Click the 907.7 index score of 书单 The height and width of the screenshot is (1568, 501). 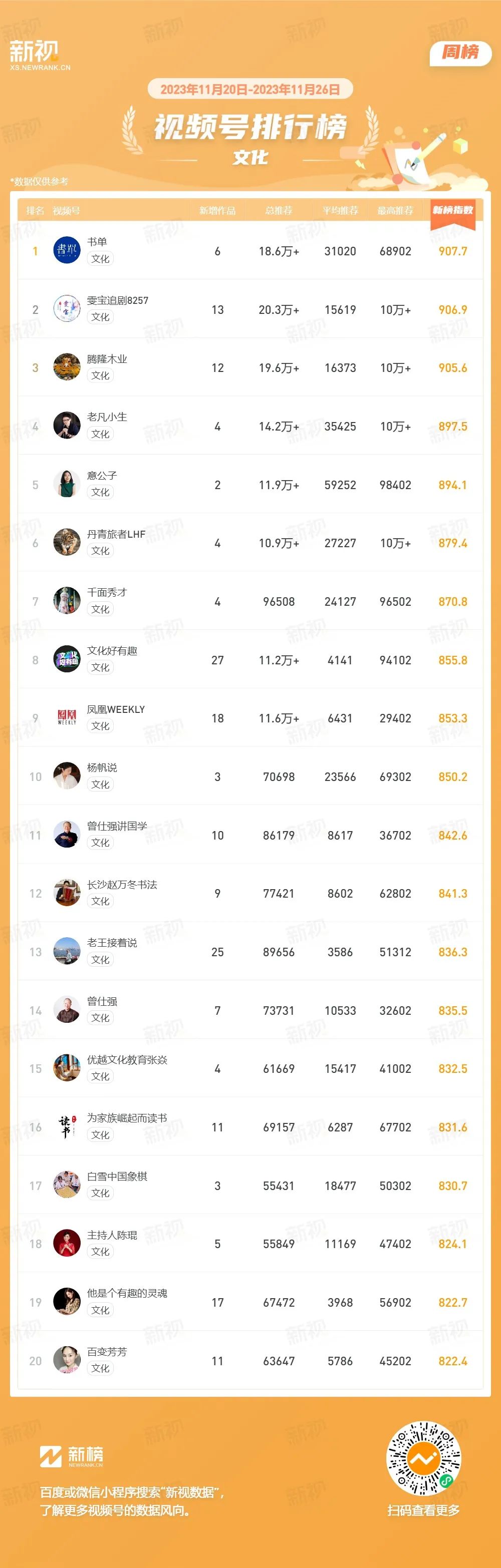tap(453, 251)
